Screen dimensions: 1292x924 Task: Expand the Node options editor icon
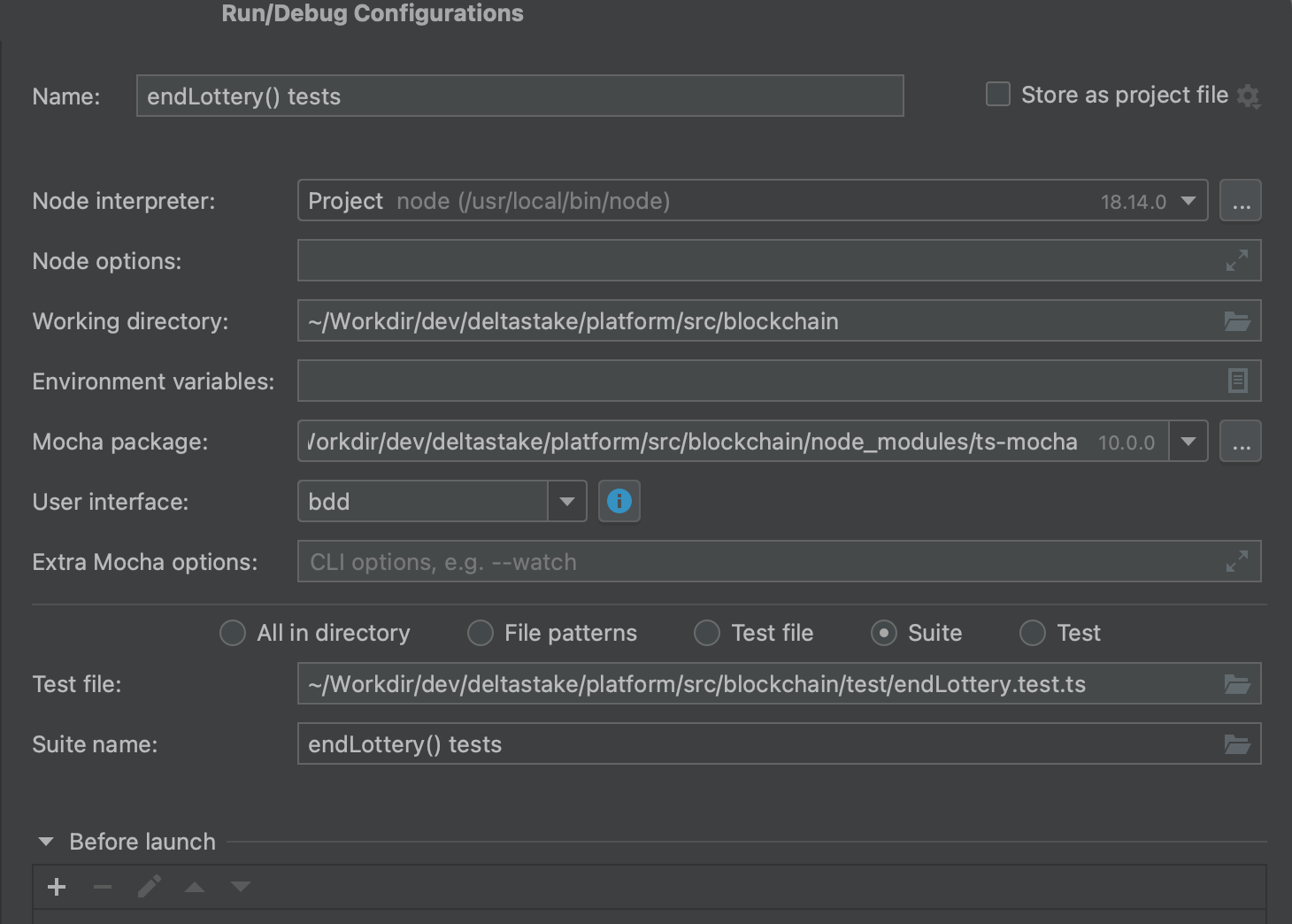click(1238, 260)
